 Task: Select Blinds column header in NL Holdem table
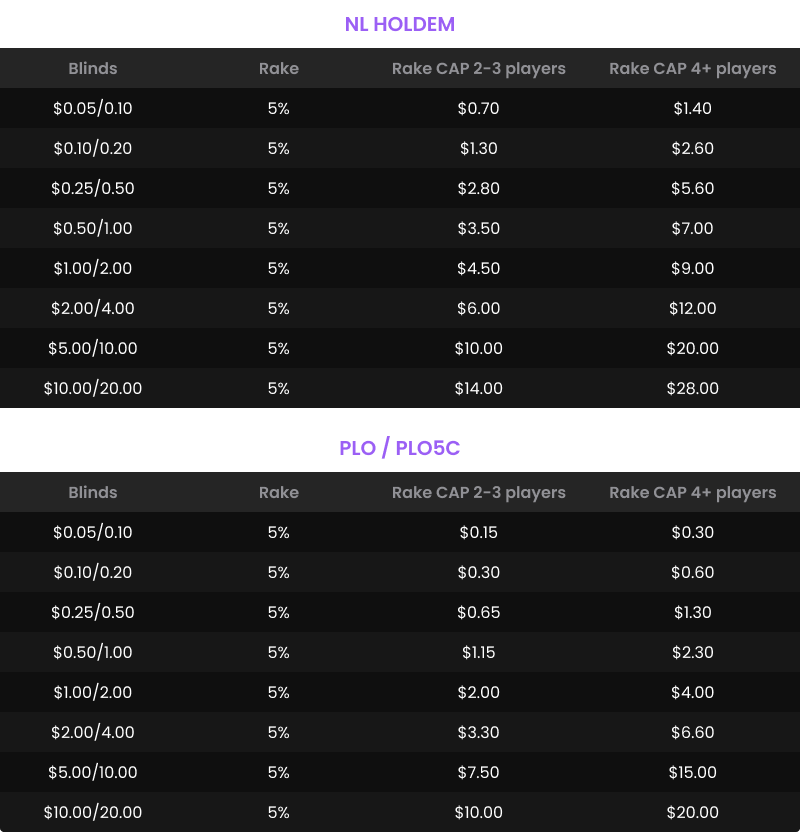(93, 69)
